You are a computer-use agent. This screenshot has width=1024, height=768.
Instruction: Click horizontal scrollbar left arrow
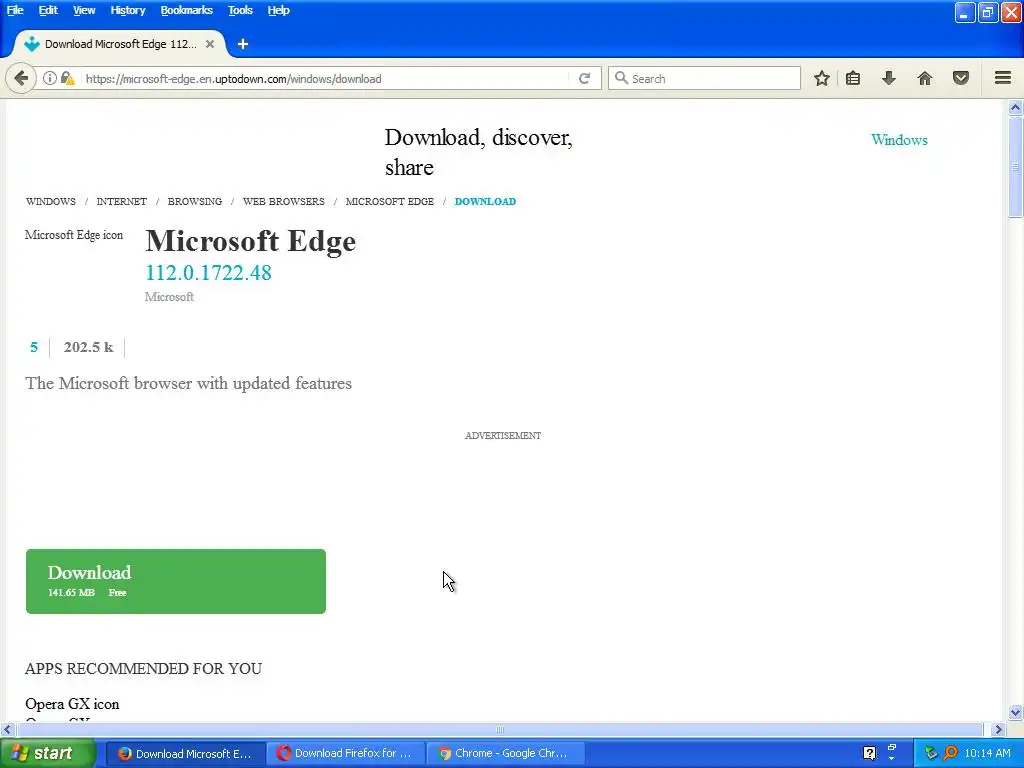7,729
